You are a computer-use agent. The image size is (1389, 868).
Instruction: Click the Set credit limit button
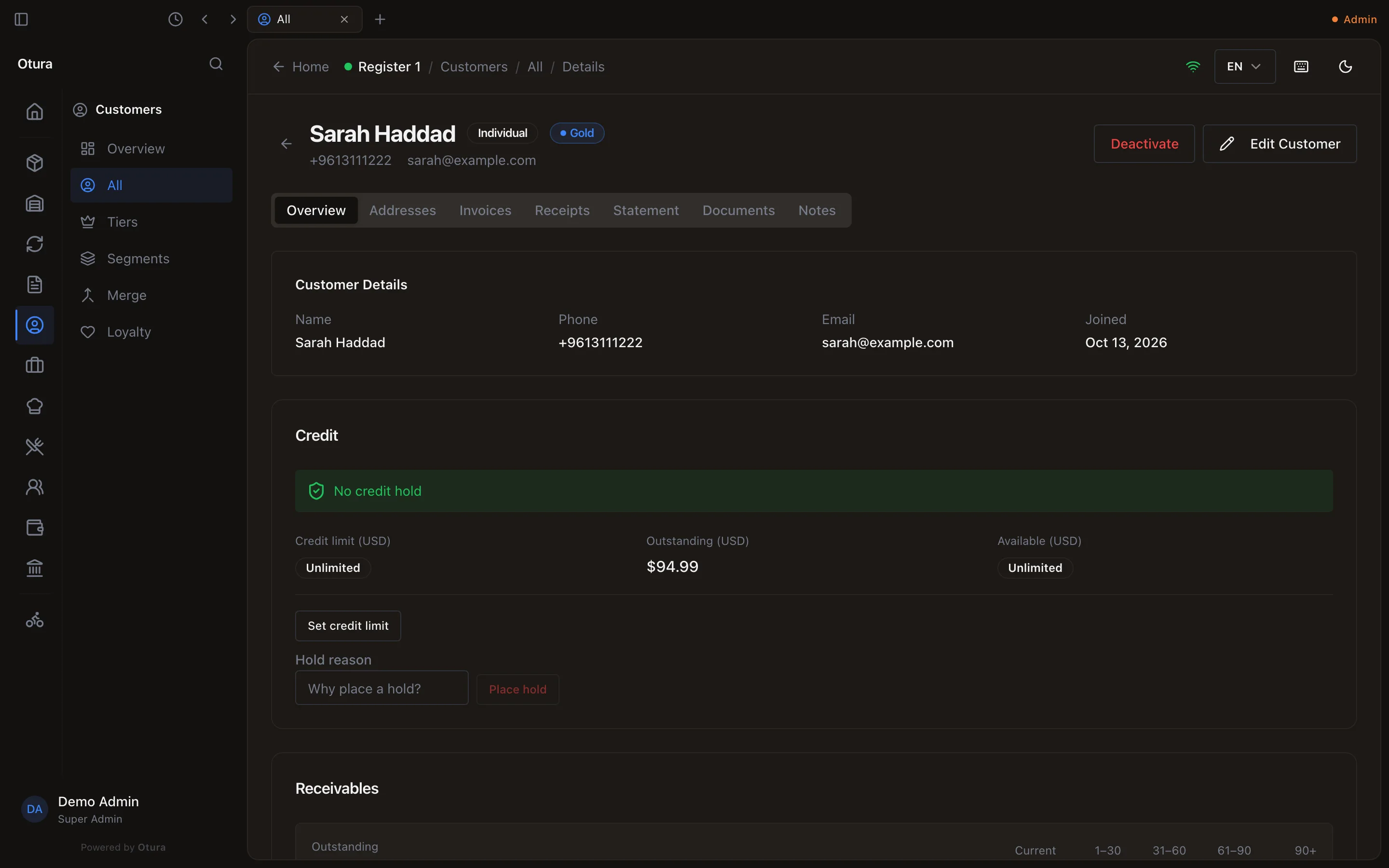click(x=348, y=626)
